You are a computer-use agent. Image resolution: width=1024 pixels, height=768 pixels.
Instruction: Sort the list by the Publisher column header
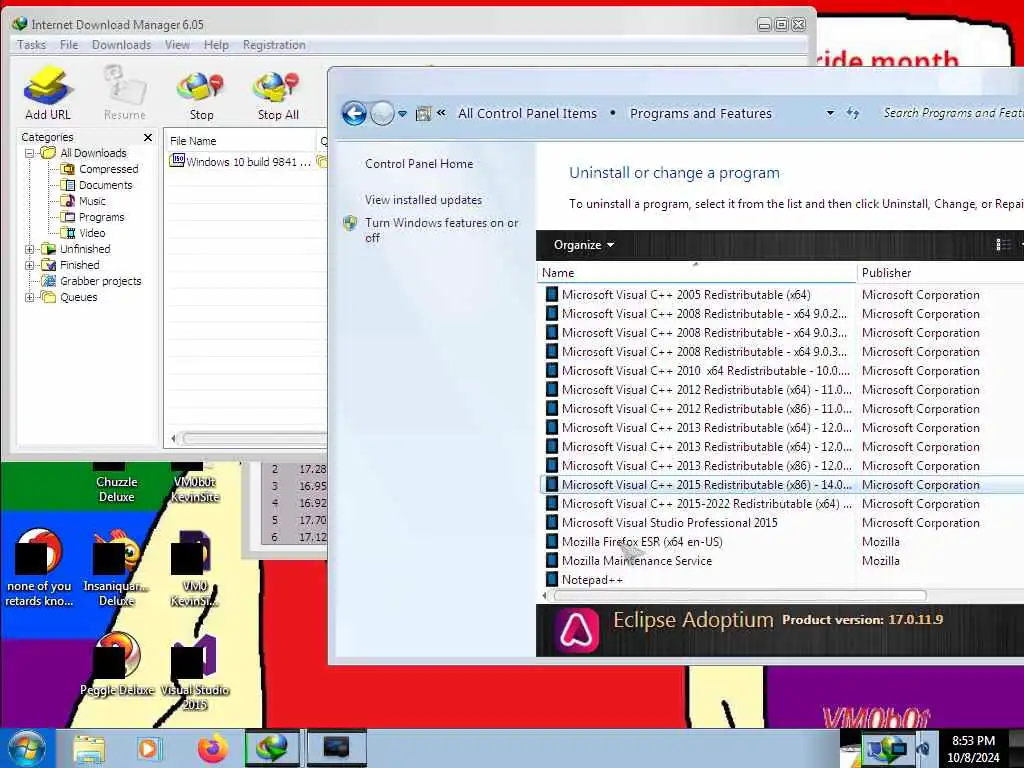pos(940,273)
